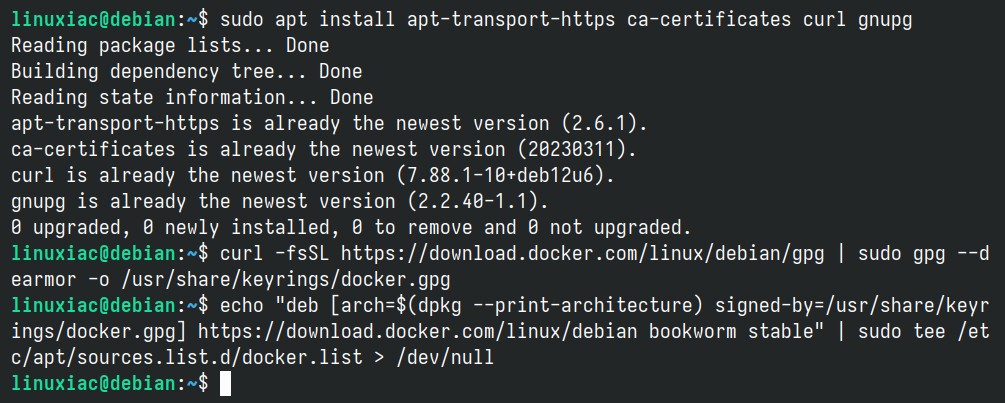Image resolution: width=1005 pixels, height=403 pixels.
Task: Click the '0 upgraded, 0 newly installed' summary line
Action: coord(351,227)
